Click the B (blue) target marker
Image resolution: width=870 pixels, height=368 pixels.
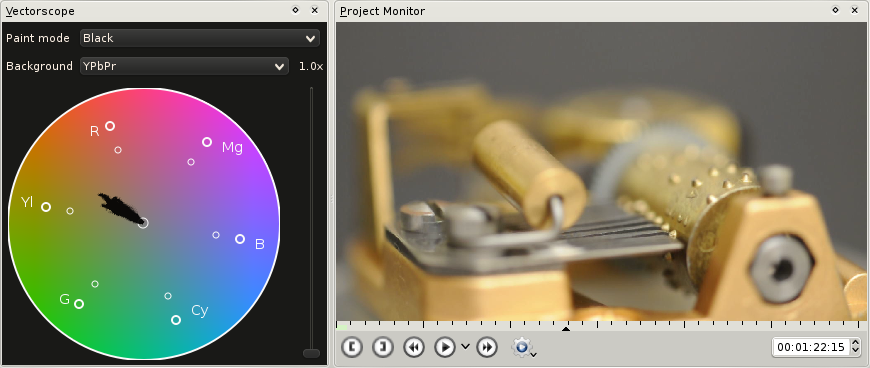240,239
